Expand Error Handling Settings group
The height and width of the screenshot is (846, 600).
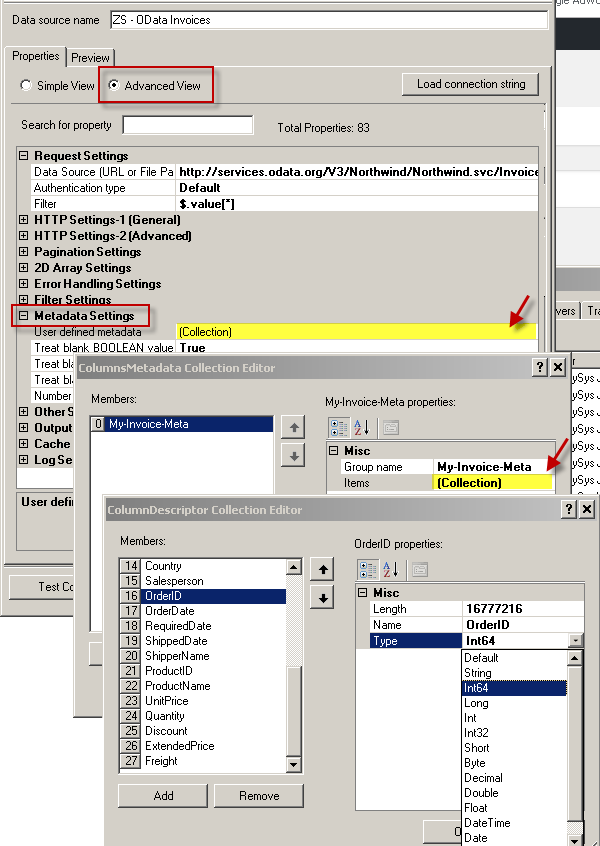(x=24, y=284)
